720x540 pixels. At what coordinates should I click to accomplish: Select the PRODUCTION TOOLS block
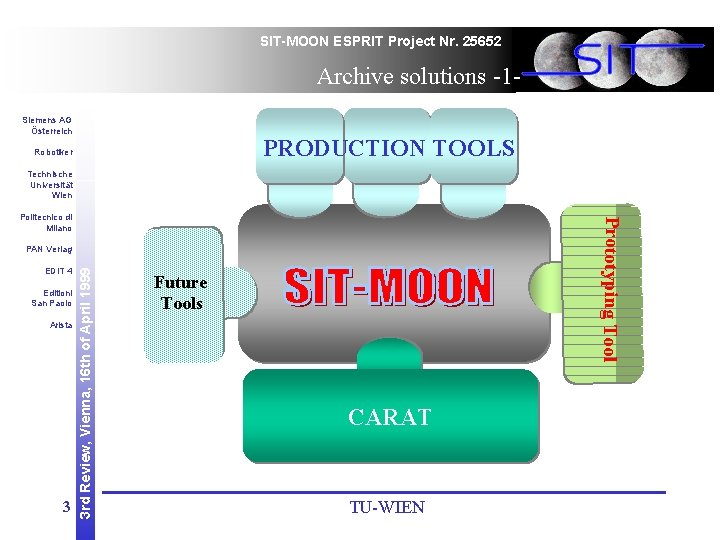(387, 147)
